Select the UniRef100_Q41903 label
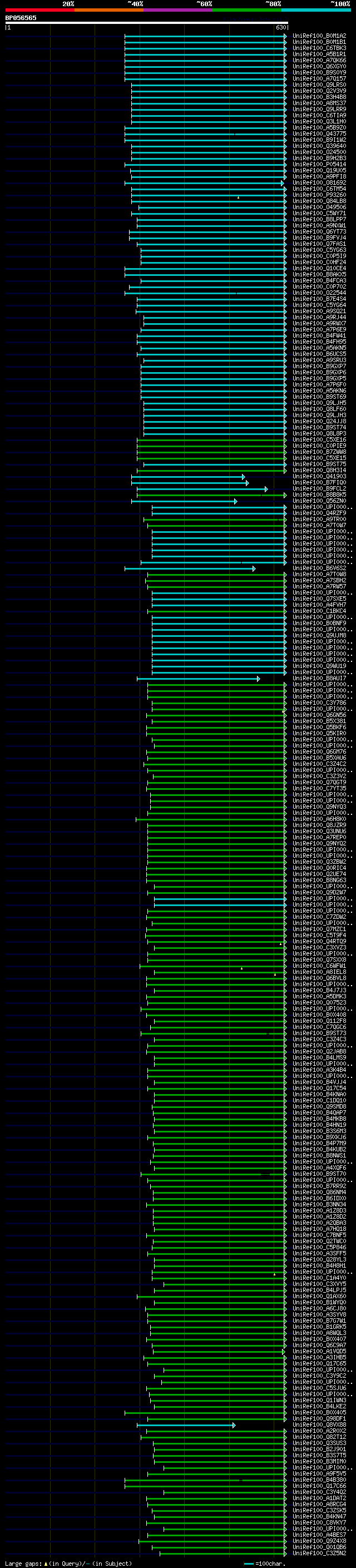This screenshot has width=356, height=1568. point(319,477)
